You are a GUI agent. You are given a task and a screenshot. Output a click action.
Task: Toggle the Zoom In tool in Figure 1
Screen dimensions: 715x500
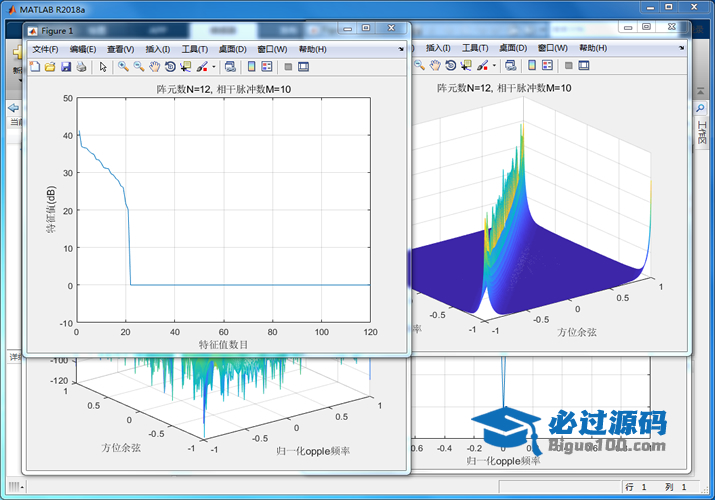pyautogui.click(x=123, y=67)
